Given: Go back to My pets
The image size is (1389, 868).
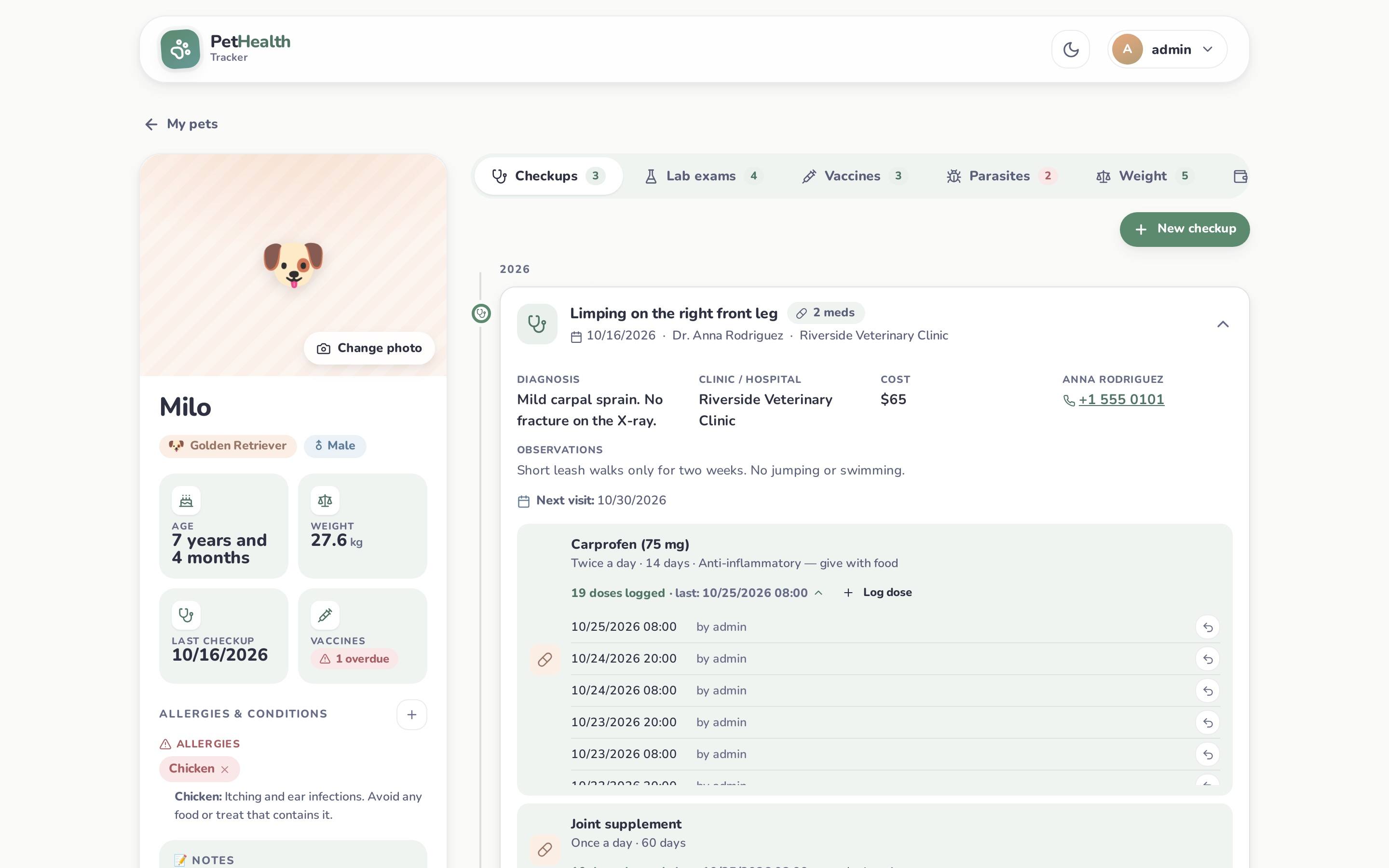Looking at the screenshot, I should click(x=181, y=124).
